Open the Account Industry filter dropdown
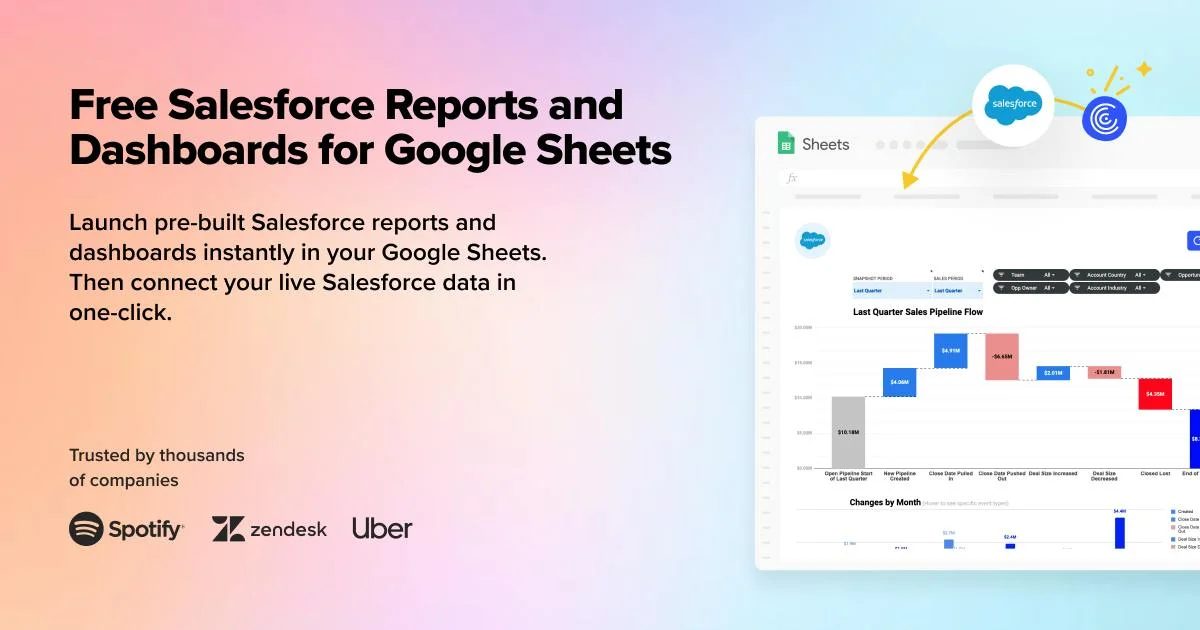This screenshot has height=630, width=1200. (x=1114, y=288)
